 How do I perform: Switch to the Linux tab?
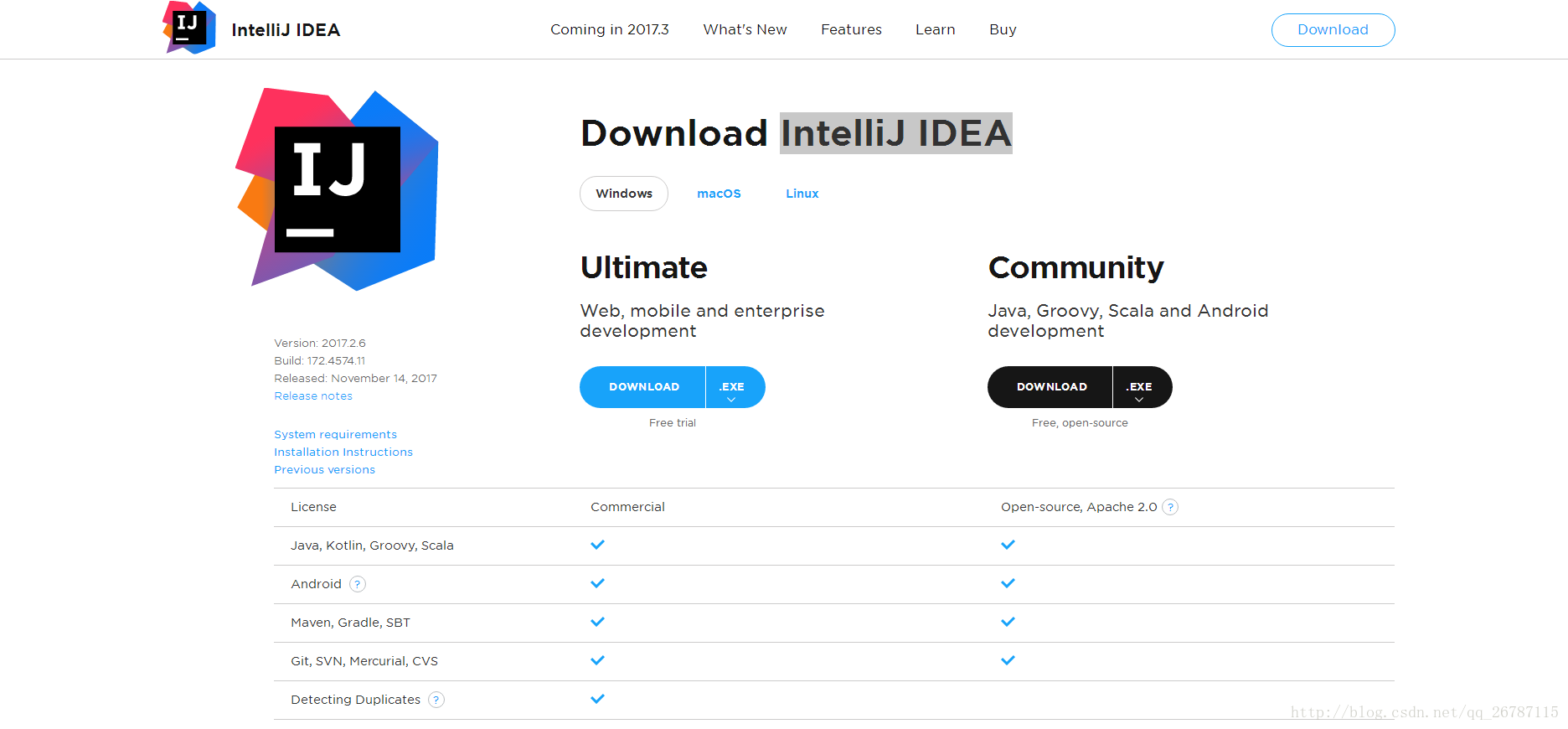802,194
